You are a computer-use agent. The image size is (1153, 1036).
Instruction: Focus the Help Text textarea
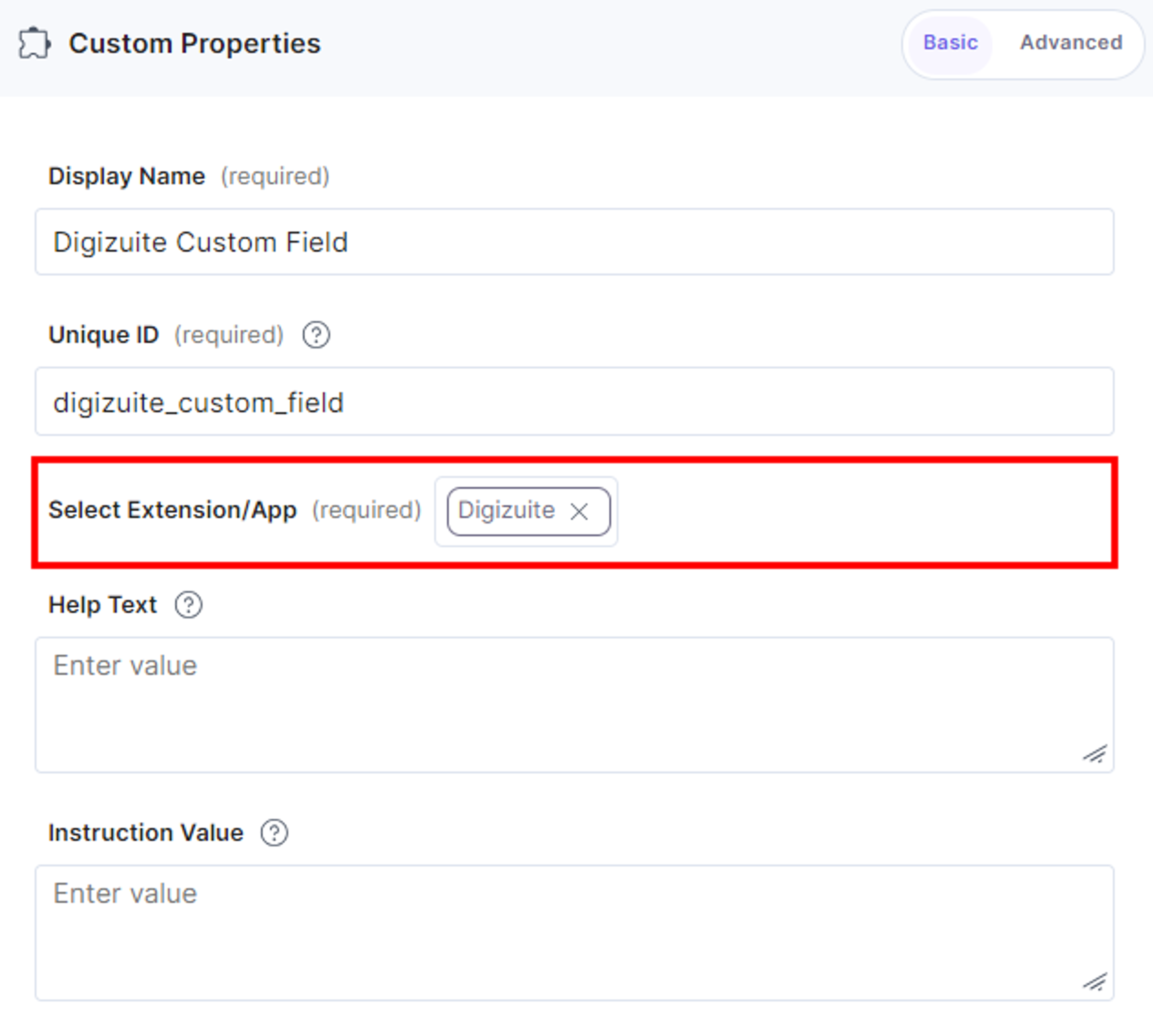[x=574, y=705]
